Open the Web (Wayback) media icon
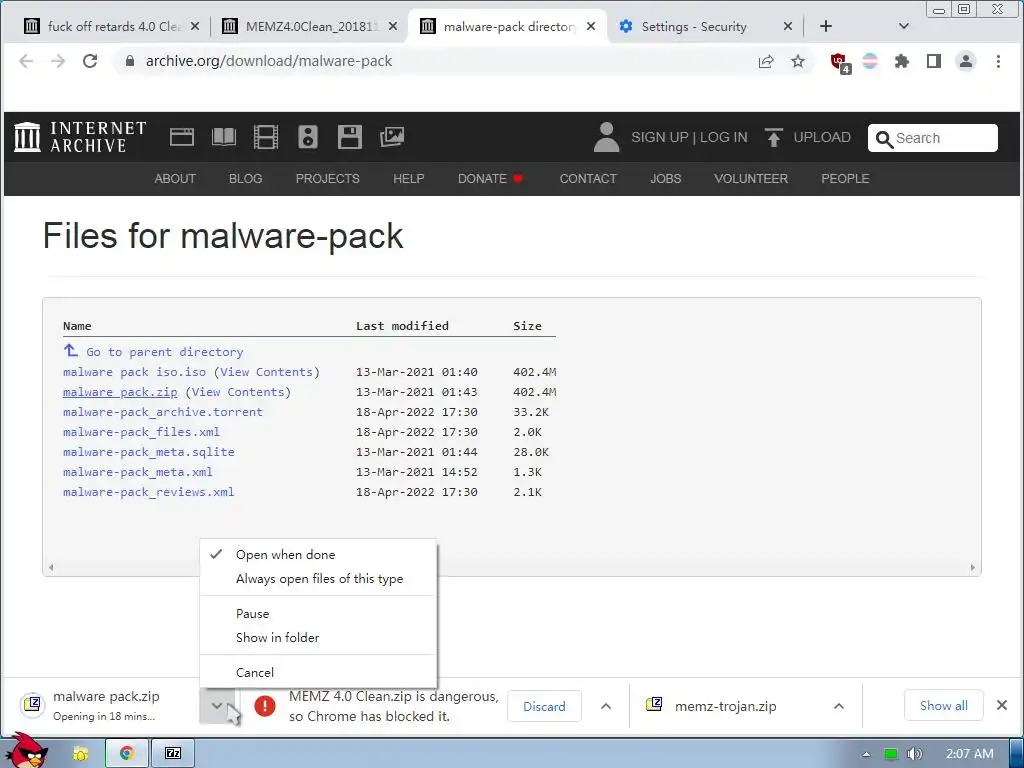Viewport: 1024px width, 768px height. click(182, 137)
